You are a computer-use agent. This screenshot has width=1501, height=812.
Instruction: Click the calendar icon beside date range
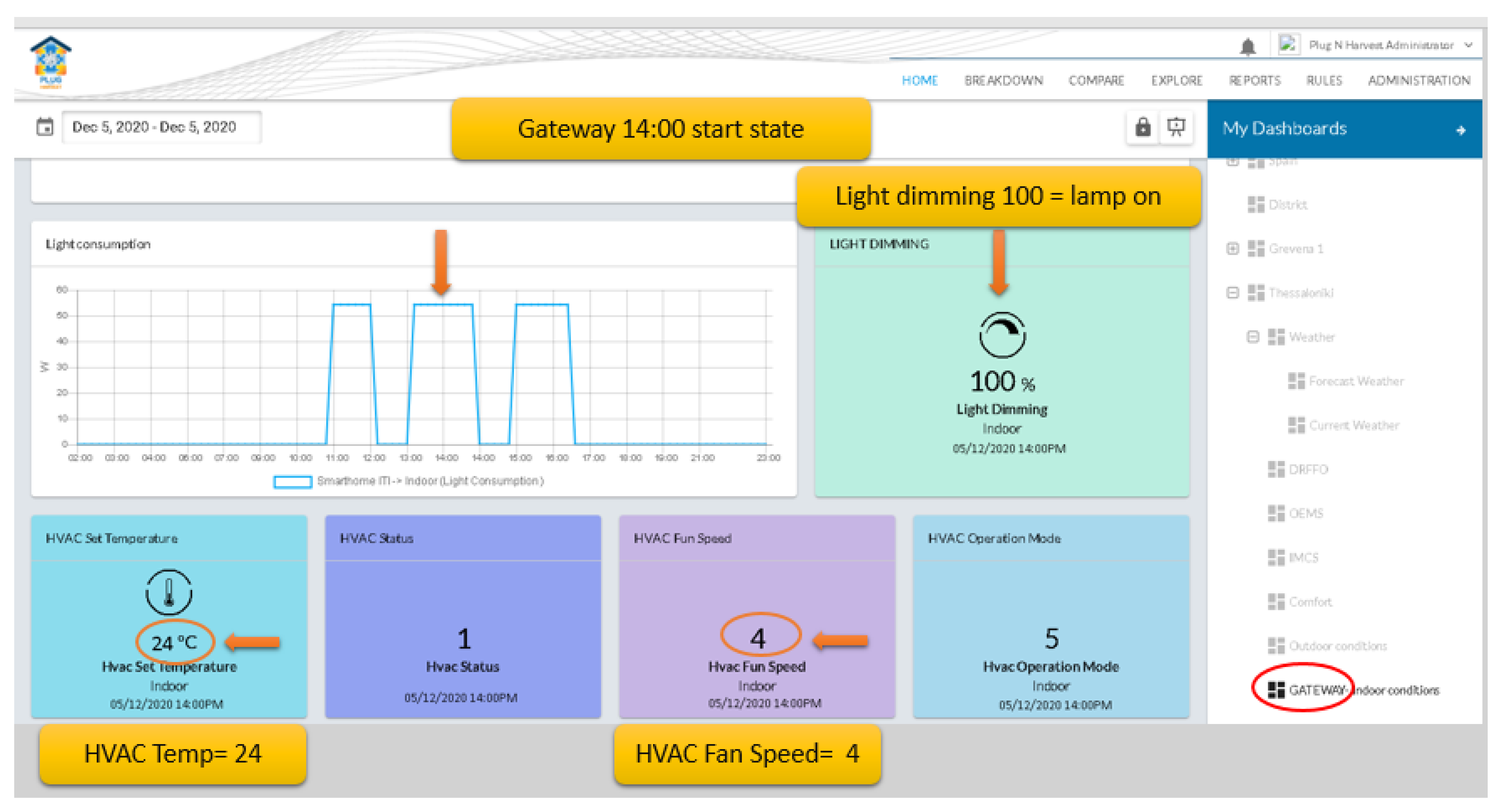tap(45, 127)
